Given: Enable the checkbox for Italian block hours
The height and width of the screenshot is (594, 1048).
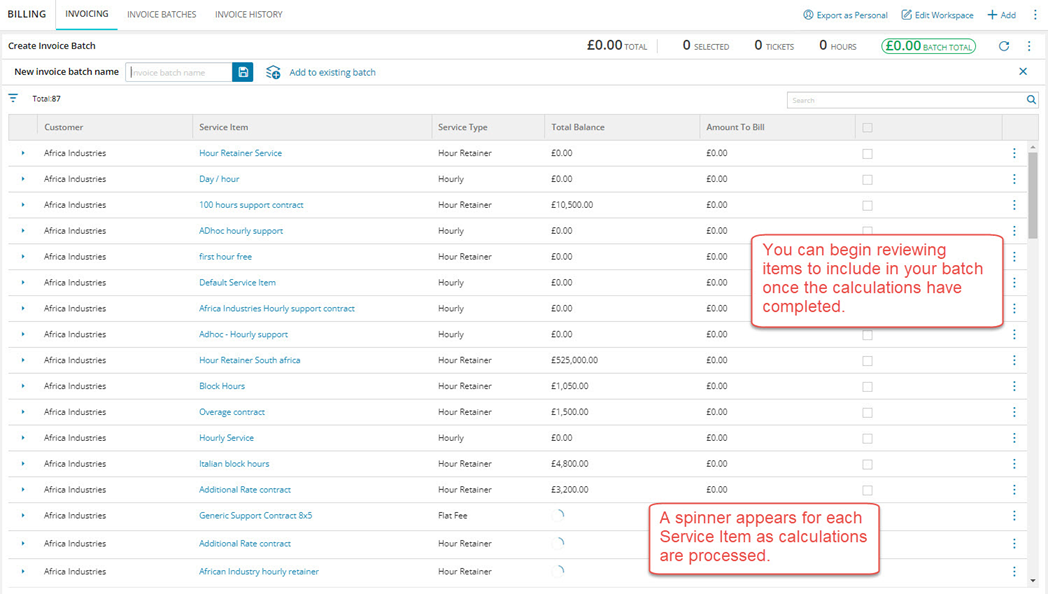Looking at the screenshot, I should point(866,463).
